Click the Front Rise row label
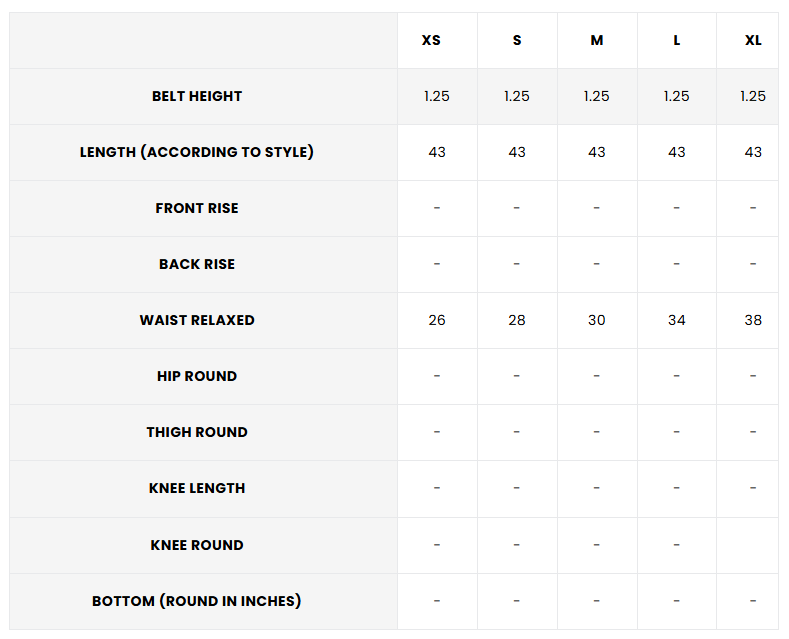Image resolution: width=789 pixels, height=639 pixels. [x=197, y=208]
